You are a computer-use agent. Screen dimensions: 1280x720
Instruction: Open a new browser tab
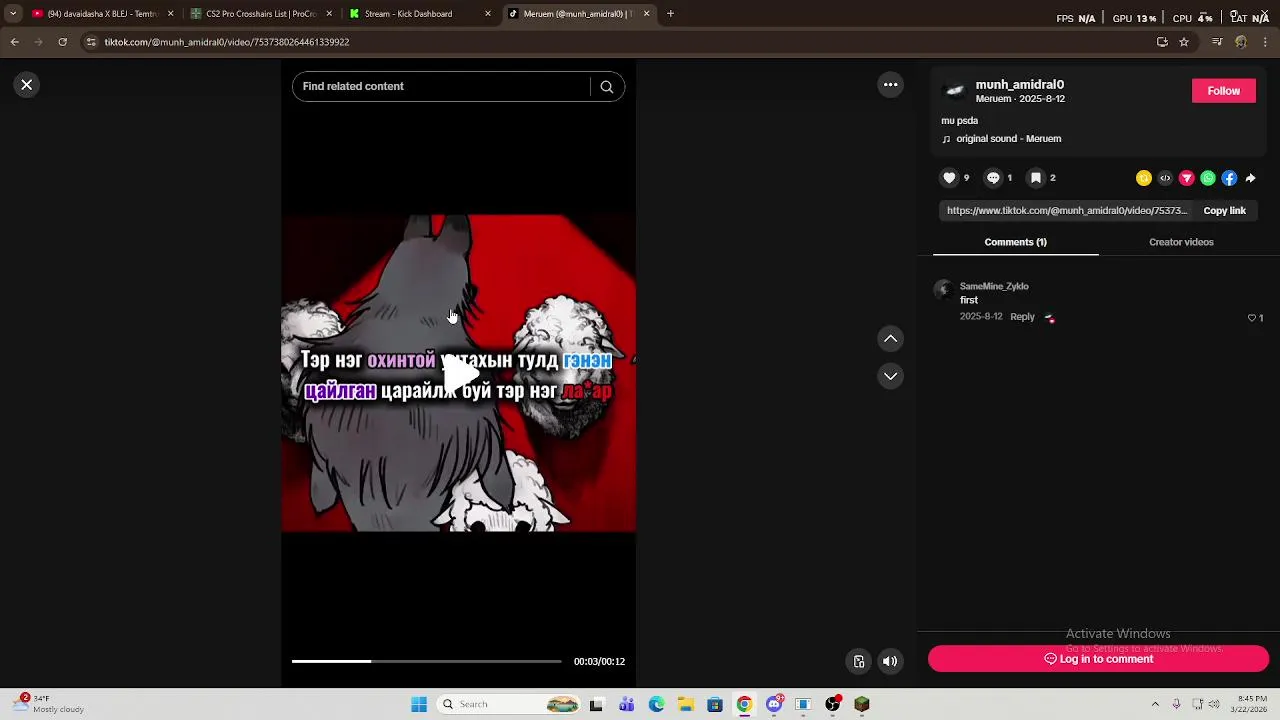click(670, 14)
